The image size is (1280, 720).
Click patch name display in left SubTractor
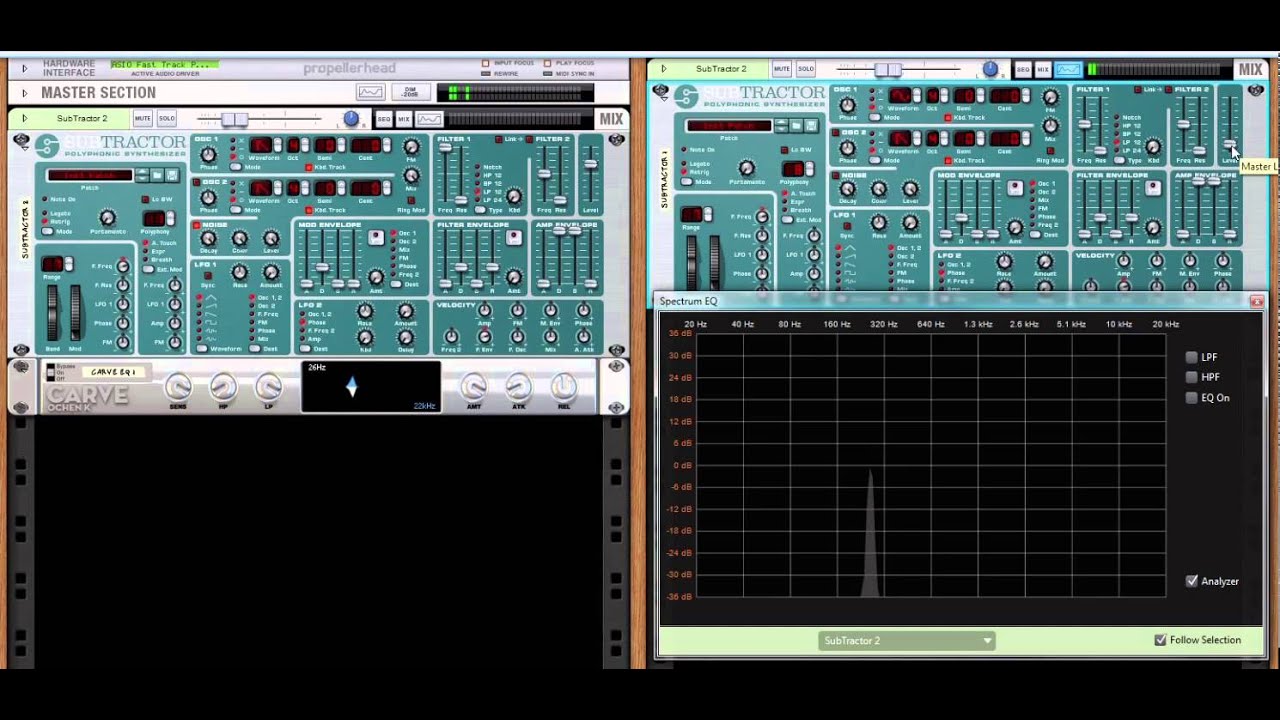coord(91,175)
